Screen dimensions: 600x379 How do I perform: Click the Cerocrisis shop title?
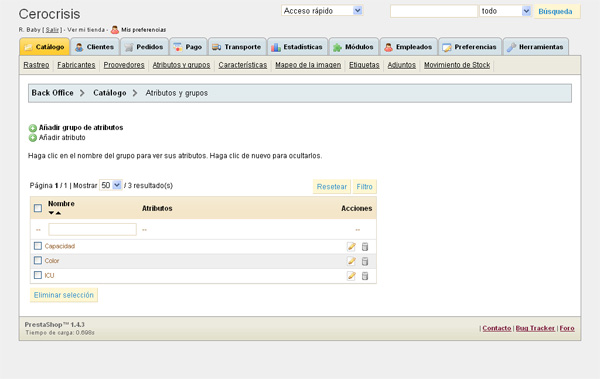(x=49, y=14)
